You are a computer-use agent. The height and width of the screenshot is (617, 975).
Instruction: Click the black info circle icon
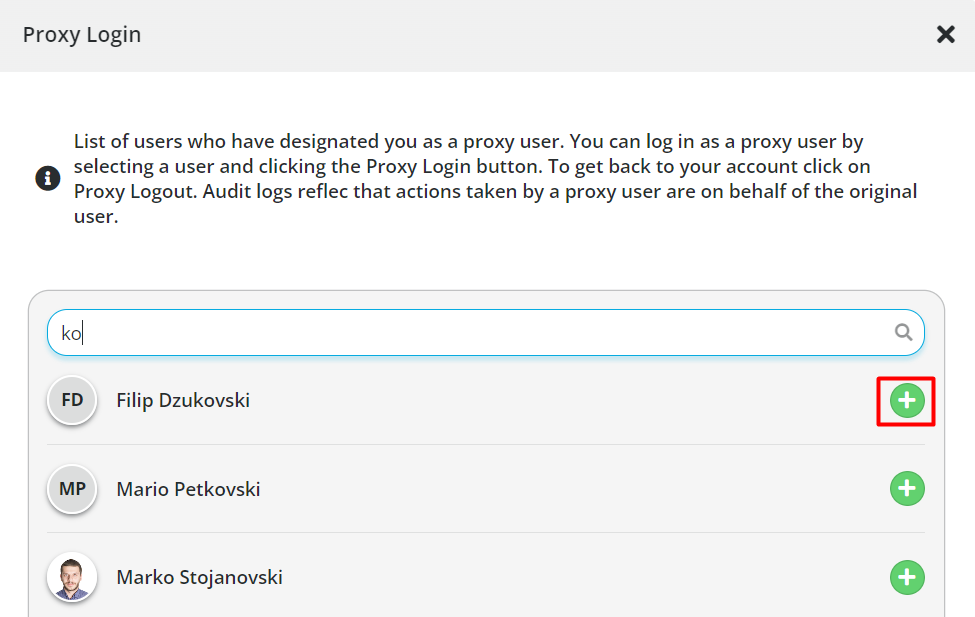pyautogui.click(x=47, y=179)
